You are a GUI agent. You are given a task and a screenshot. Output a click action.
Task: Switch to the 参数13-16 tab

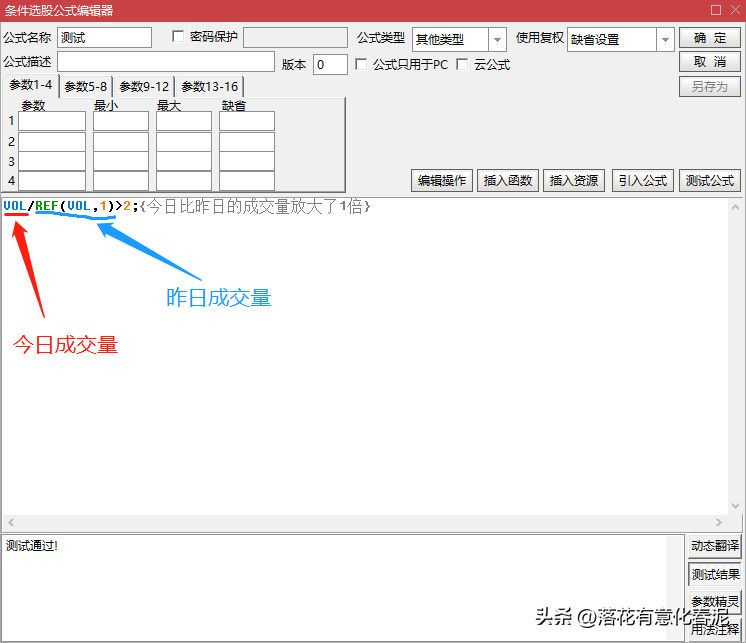[x=209, y=87]
